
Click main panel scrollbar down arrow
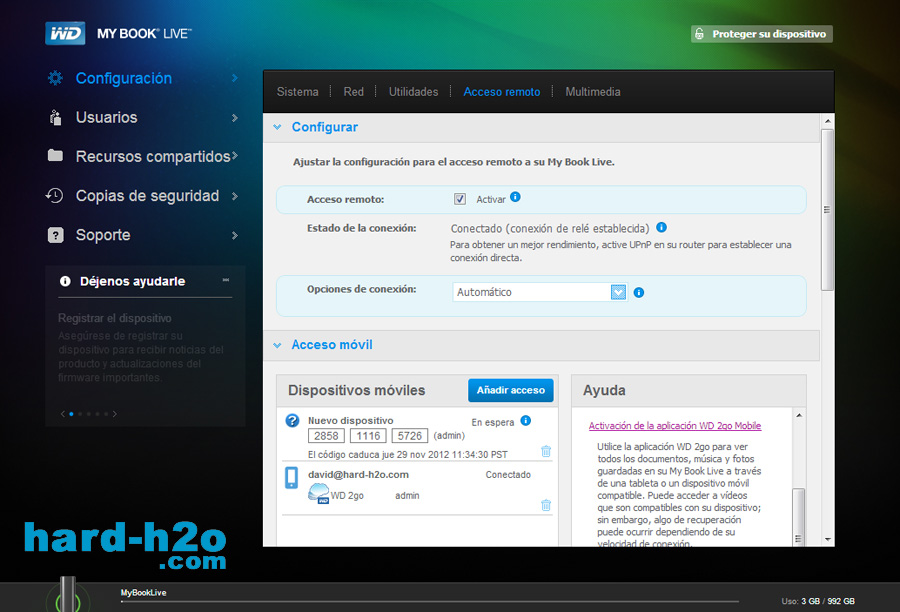827,539
